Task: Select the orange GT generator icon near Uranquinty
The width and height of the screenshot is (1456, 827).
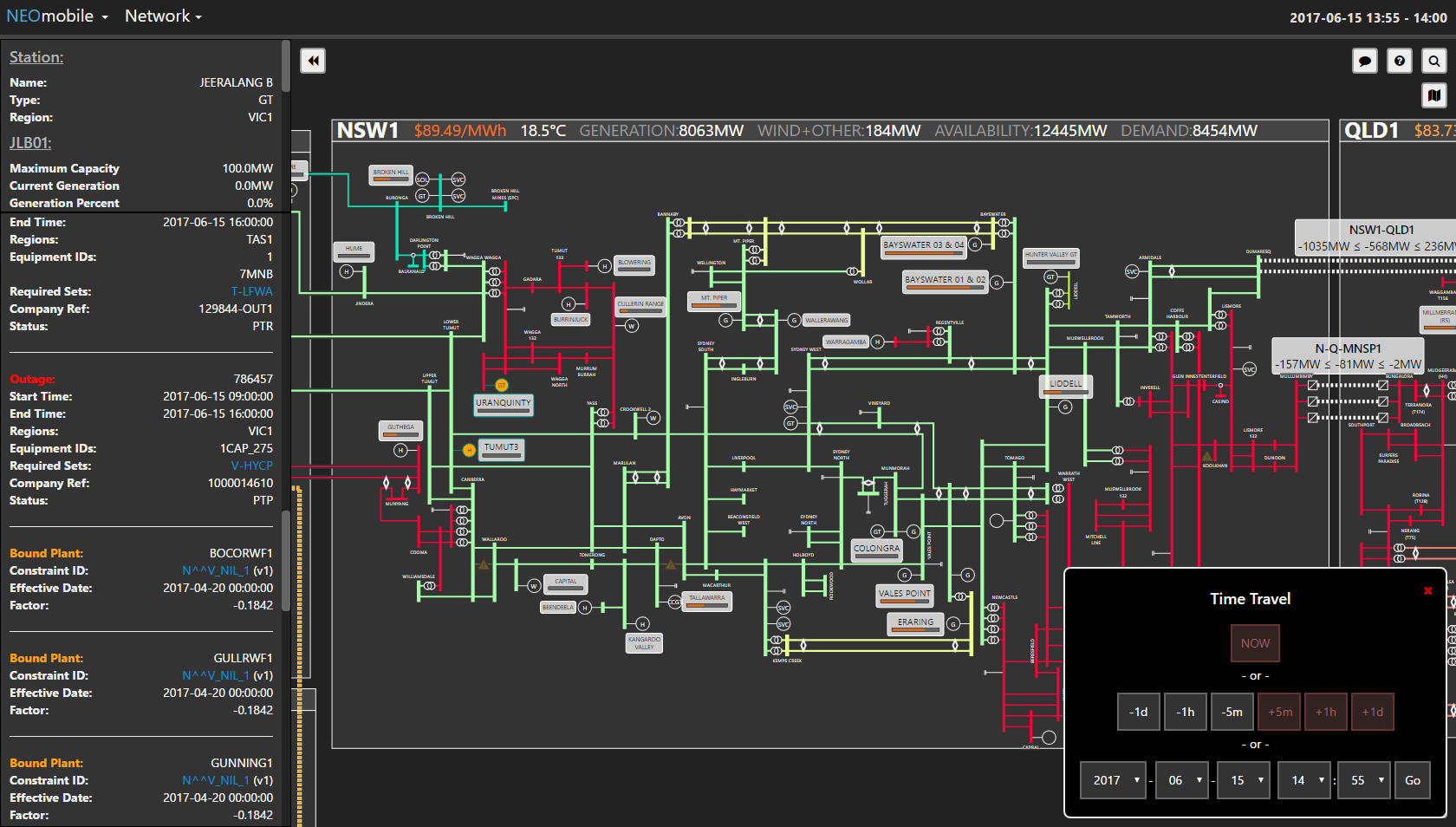Action: [x=501, y=385]
